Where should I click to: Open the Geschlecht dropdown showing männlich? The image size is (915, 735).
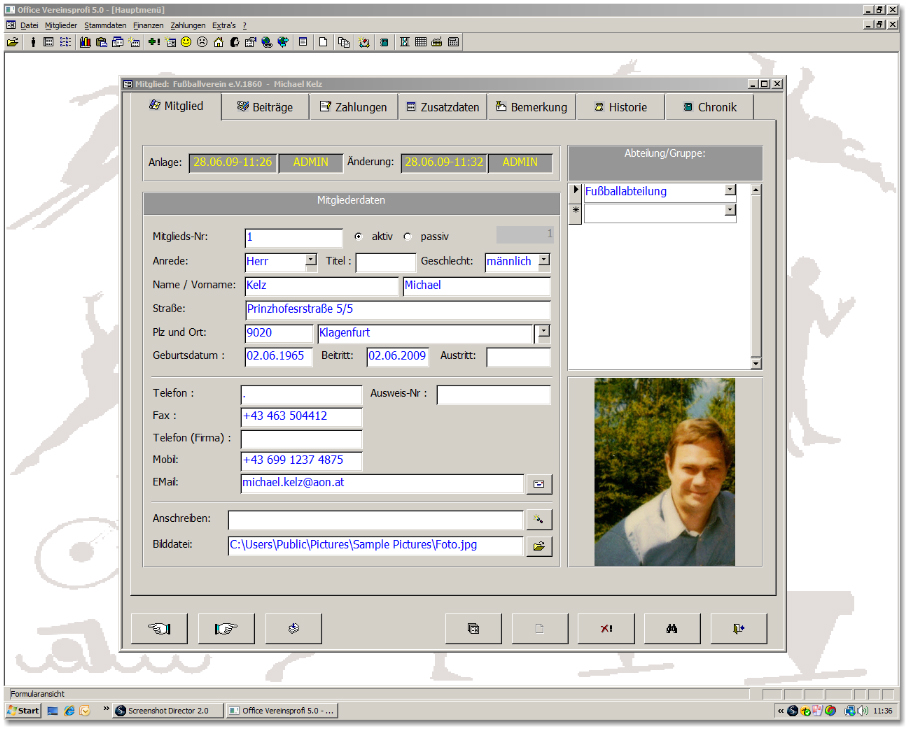544,260
